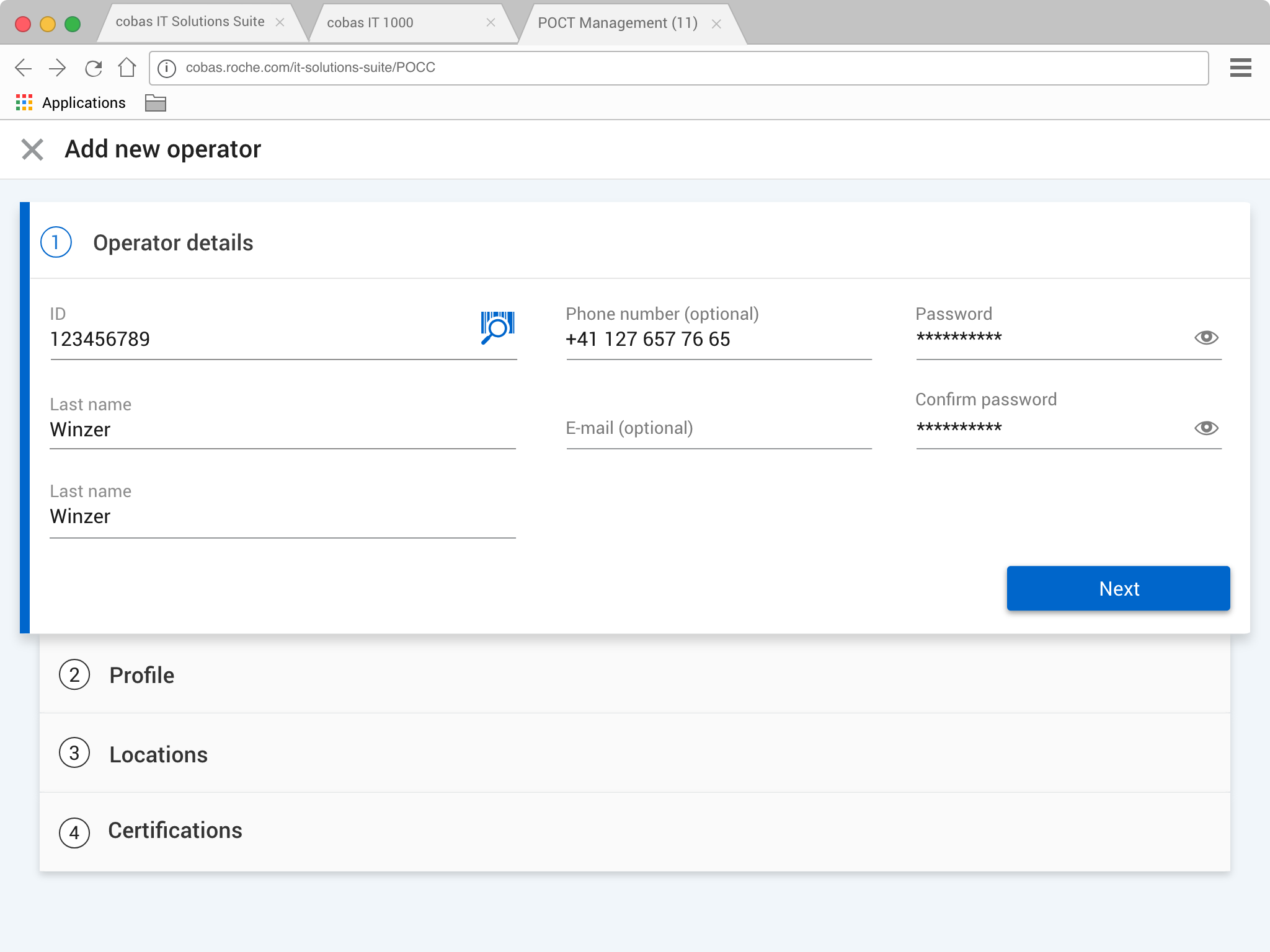Switch to the cobas IT 1000 tab
This screenshot has width=1270, height=952.
point(370,23)
